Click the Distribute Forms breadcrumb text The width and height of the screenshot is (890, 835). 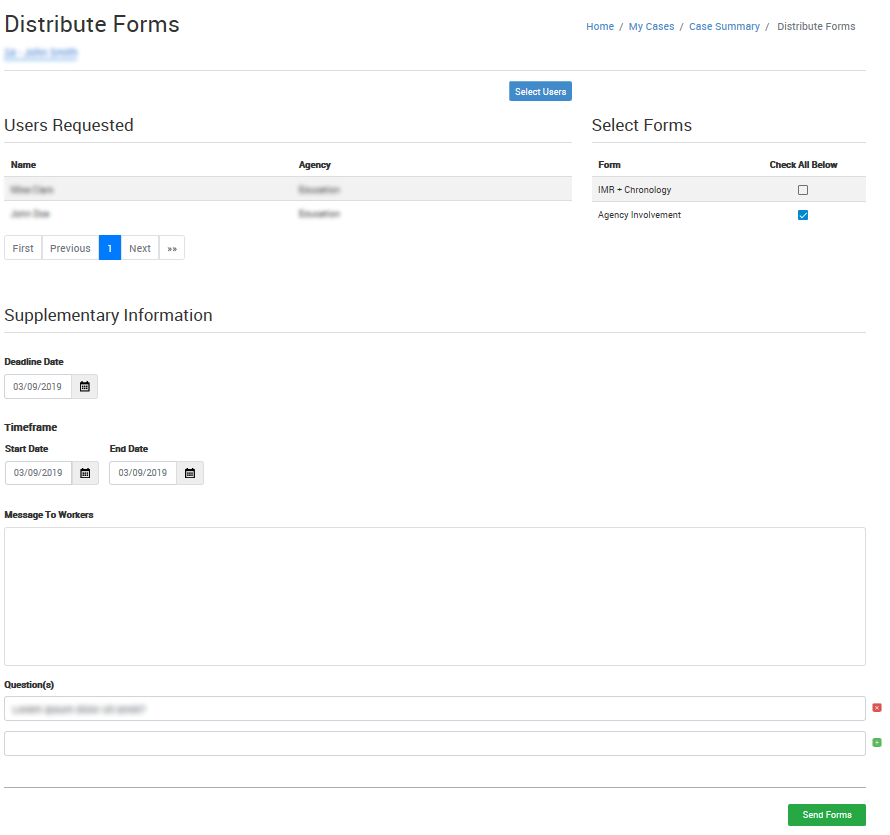(816, 27)
